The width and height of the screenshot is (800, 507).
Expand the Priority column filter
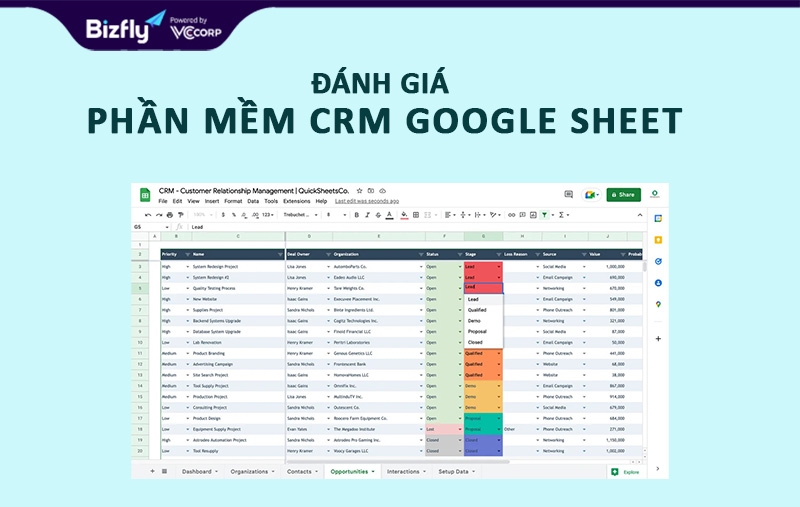pyautogui.click(x=186, y=254)
